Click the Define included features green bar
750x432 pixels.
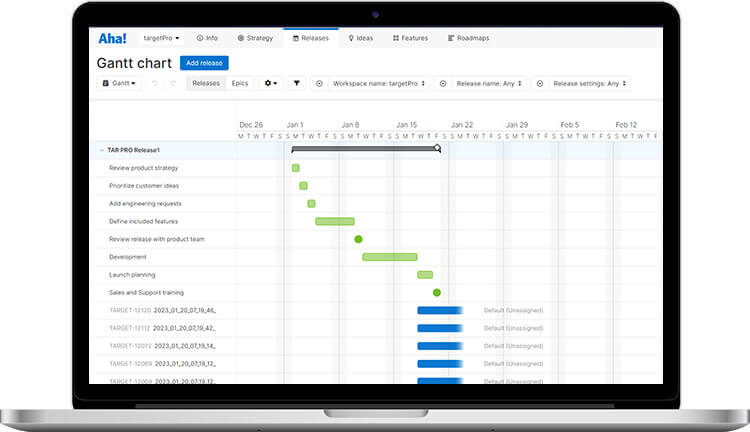(335, 221)
